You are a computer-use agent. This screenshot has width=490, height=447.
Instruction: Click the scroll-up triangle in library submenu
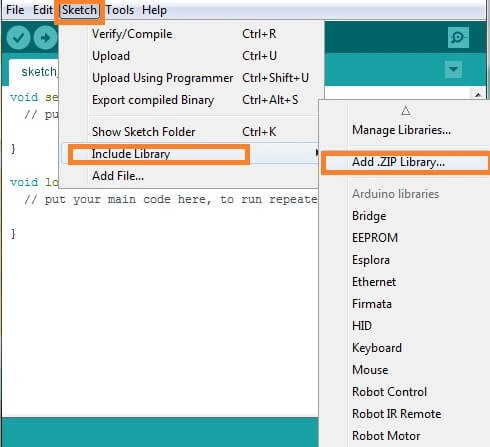[x=405, y=110]
